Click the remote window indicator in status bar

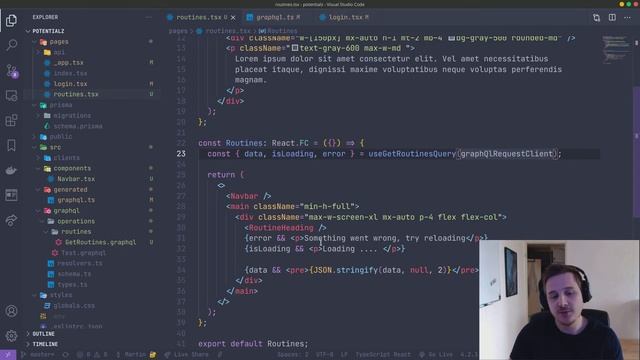click(8, 355)
